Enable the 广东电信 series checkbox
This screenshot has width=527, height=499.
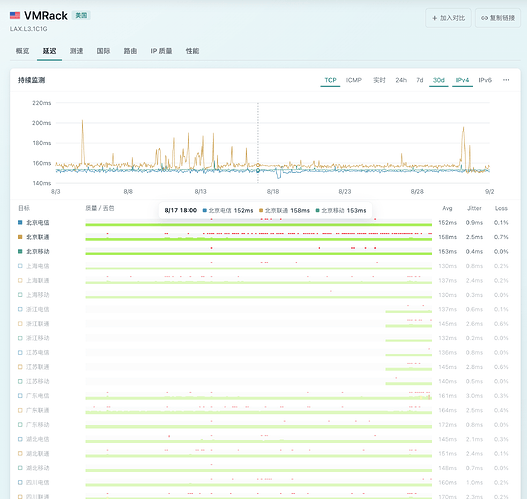point(20,396)
